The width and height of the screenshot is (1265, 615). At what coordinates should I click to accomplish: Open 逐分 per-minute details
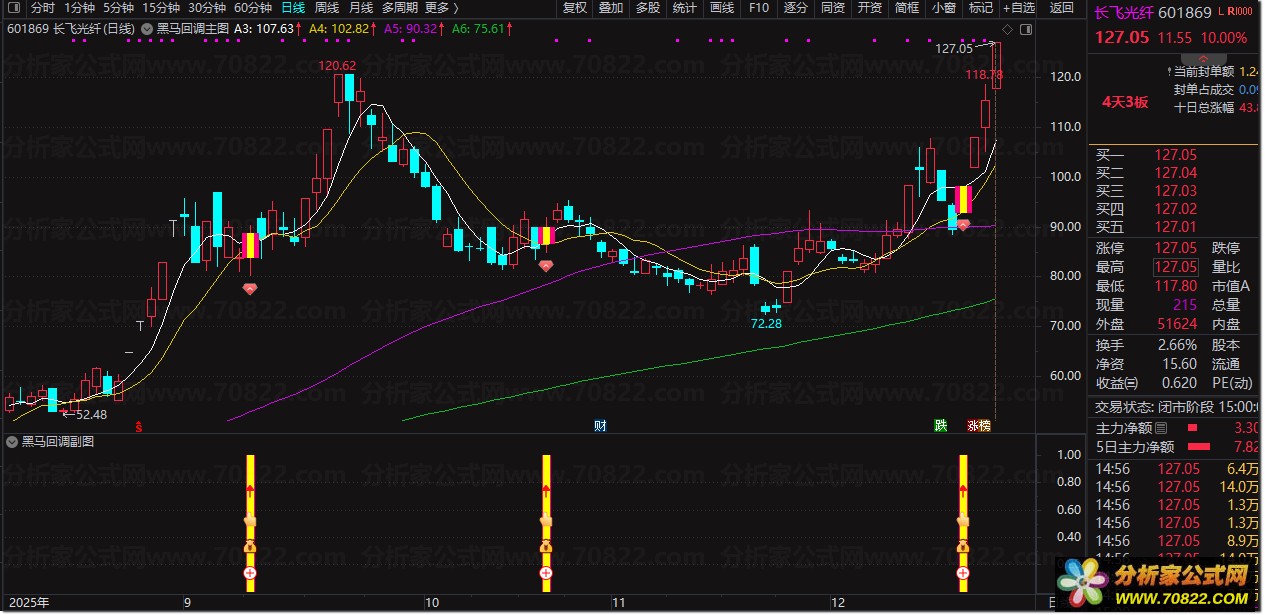[x=796, y=8]
